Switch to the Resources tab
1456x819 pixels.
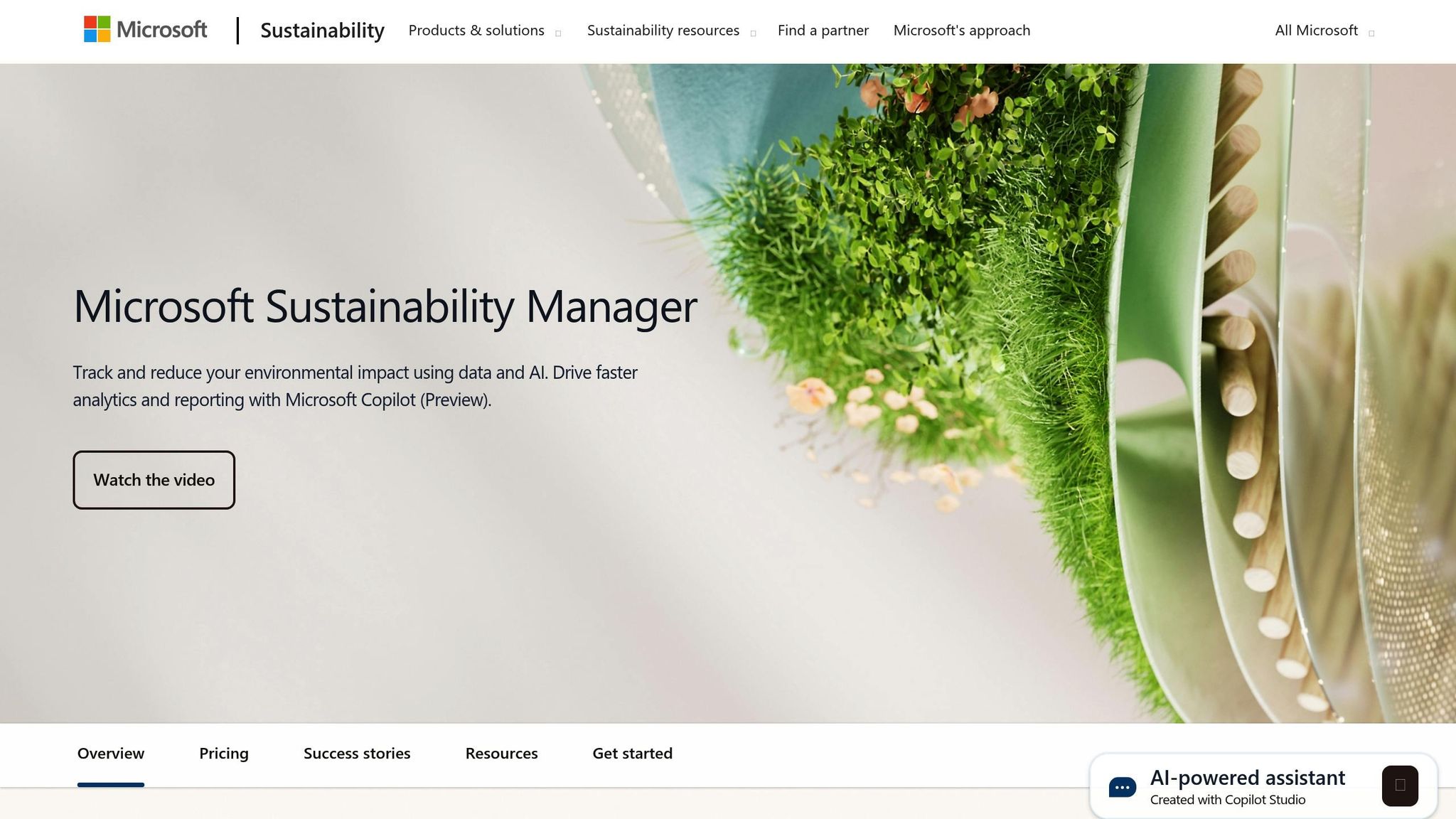pos(501,754)
